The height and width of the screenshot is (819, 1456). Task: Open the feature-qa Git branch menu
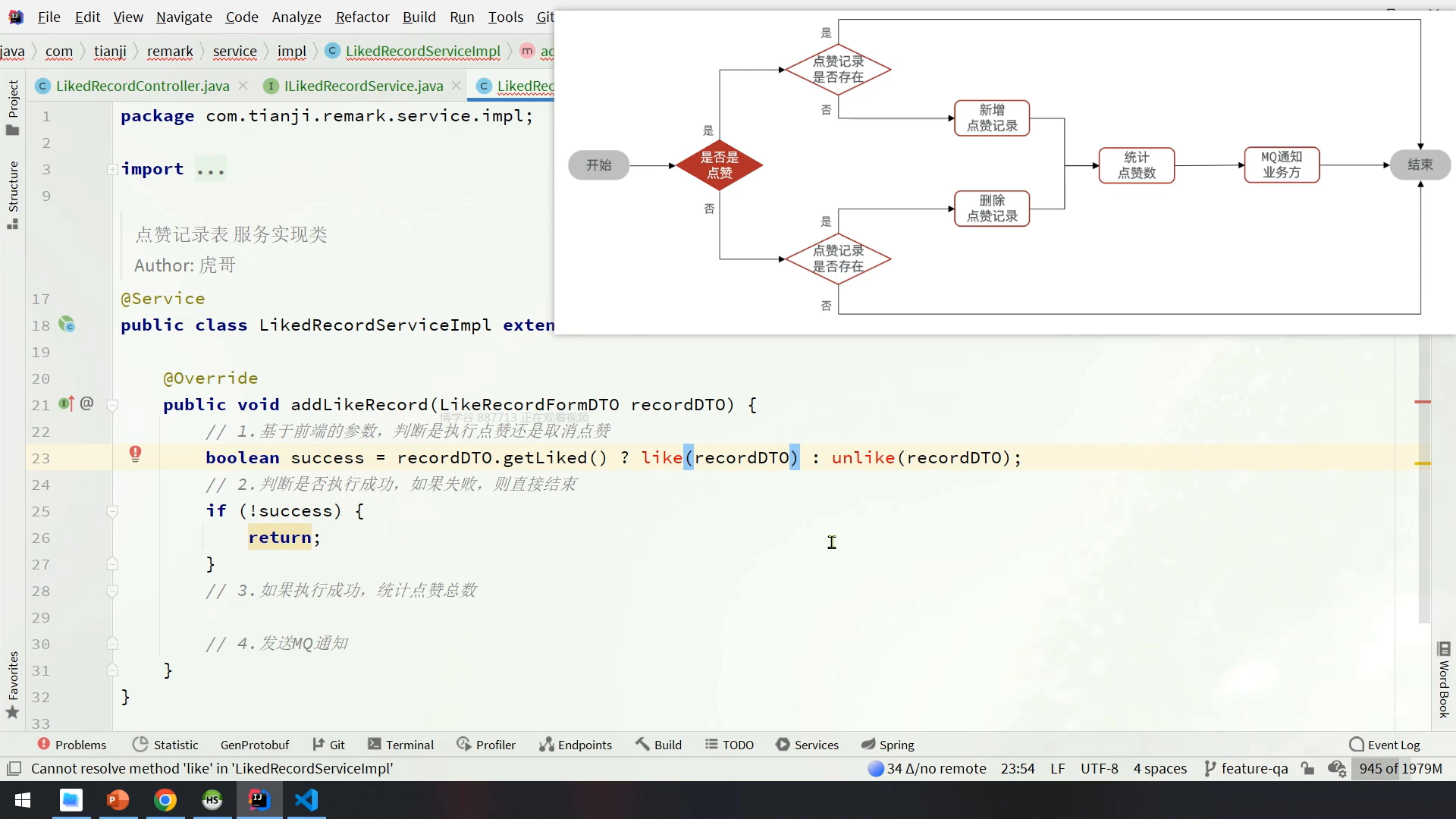[1246, 768]
